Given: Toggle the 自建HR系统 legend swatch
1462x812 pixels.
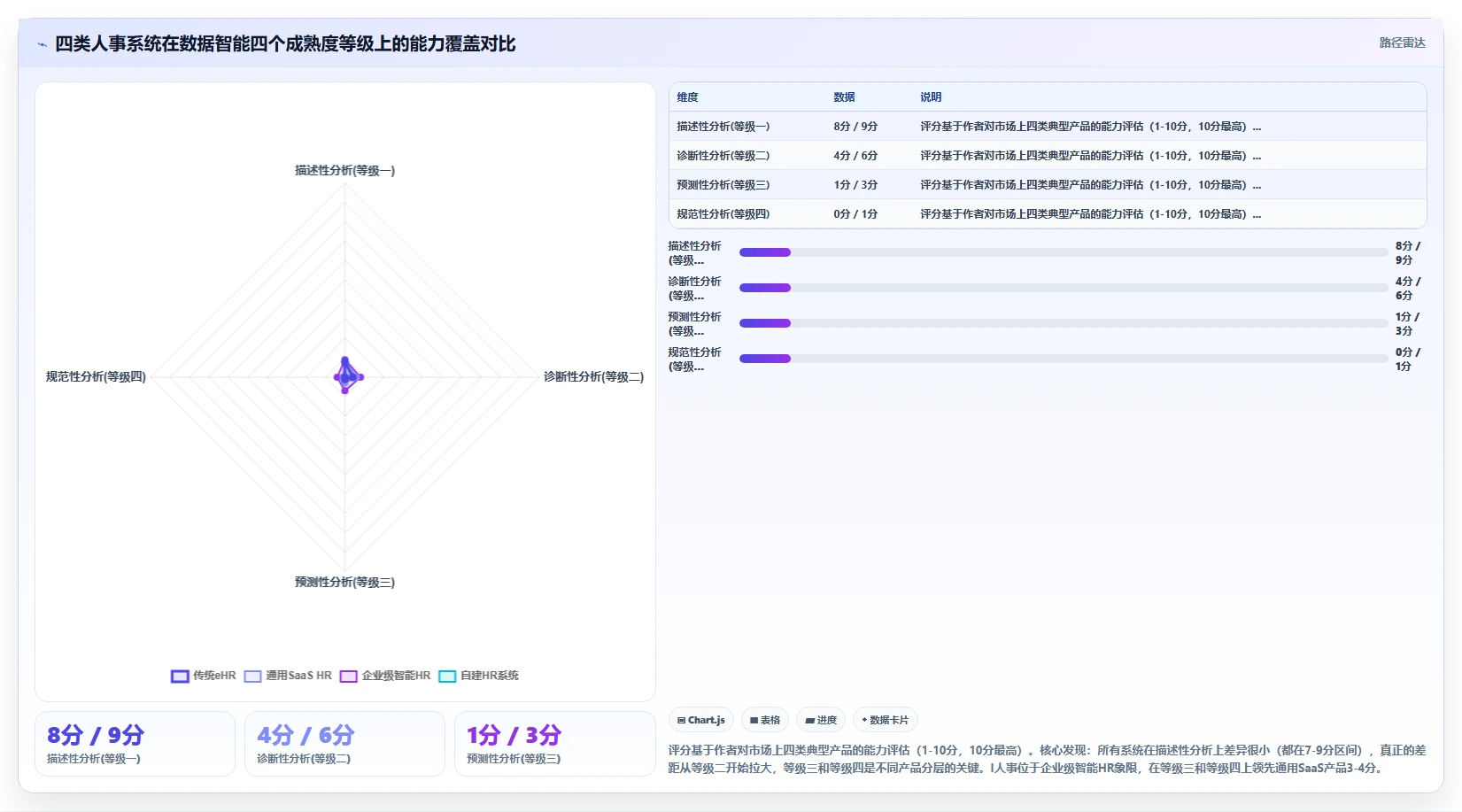Looking at the screenshot, I should (x=447, y=676).
